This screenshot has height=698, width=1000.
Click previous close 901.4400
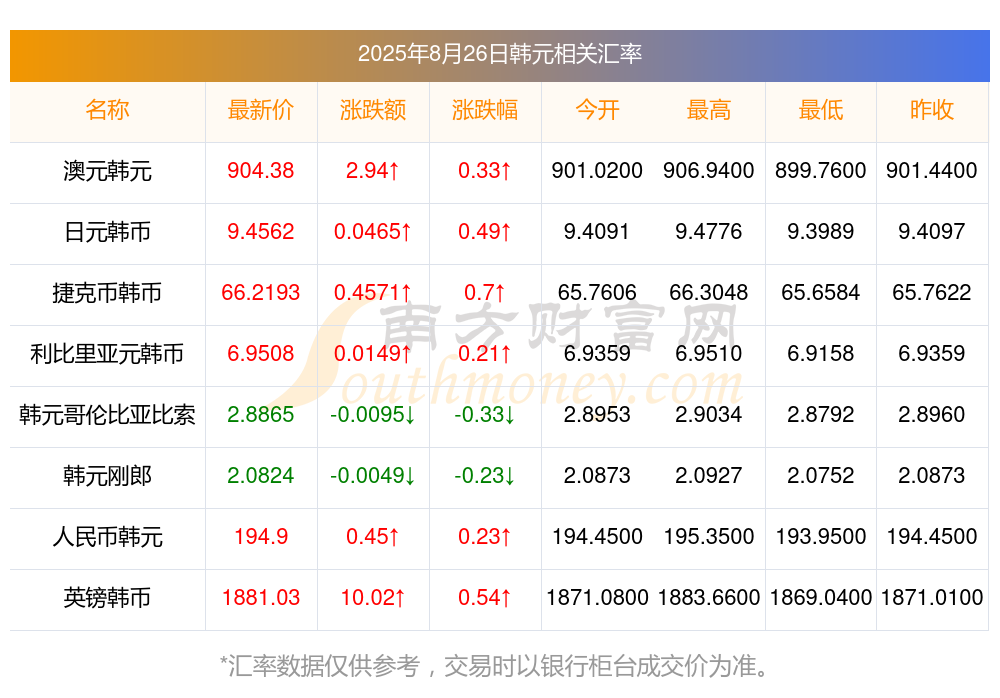point(932,170)
